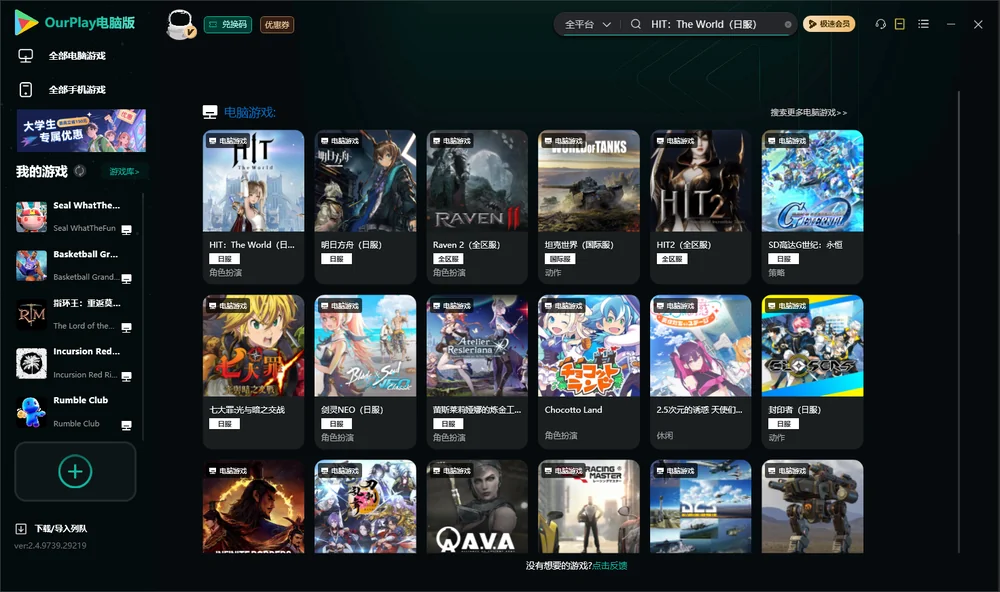Open 七大罪:光与暗之交战 game card

click(x=253, y=372)
